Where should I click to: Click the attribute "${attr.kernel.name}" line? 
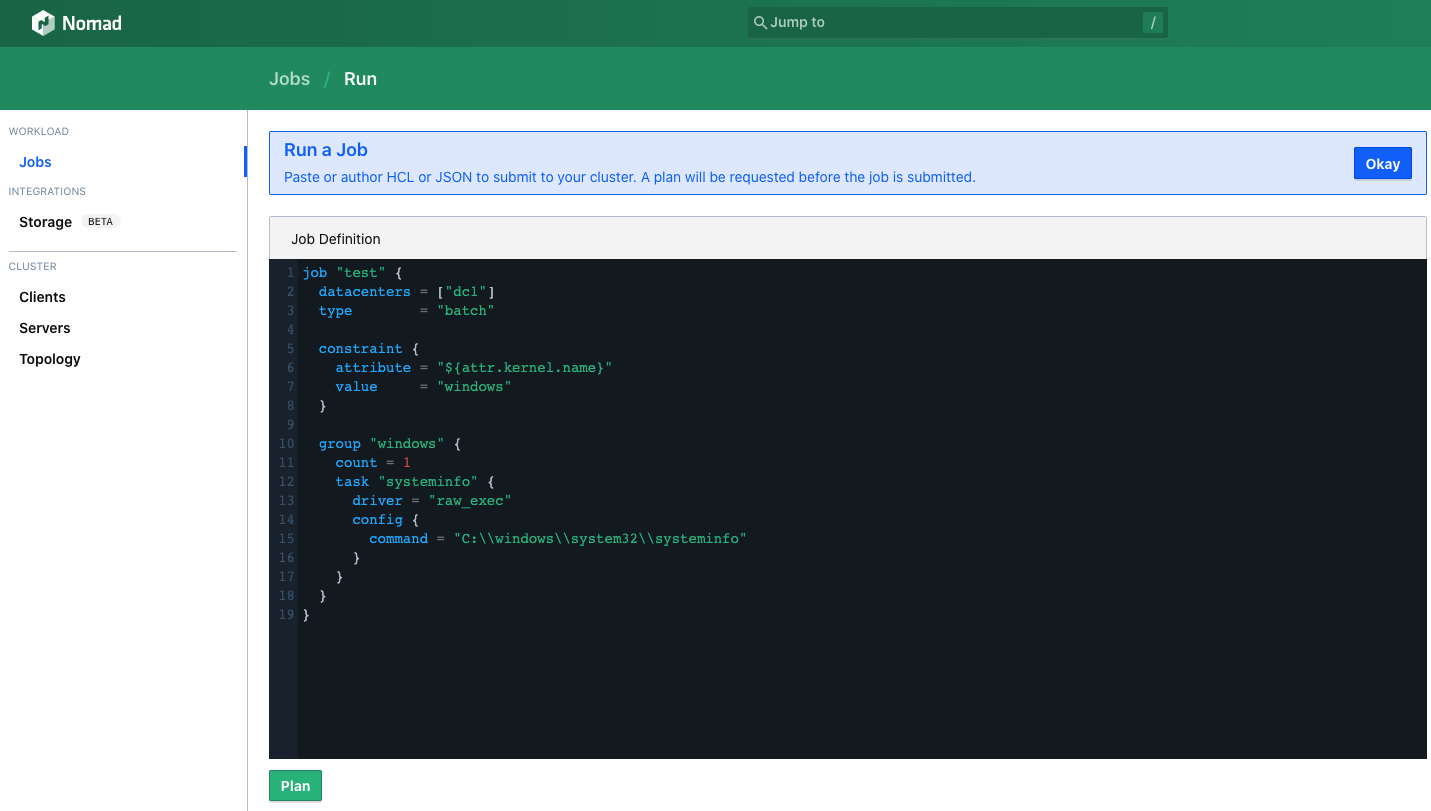pyautogui.click(x=474, y=368)
